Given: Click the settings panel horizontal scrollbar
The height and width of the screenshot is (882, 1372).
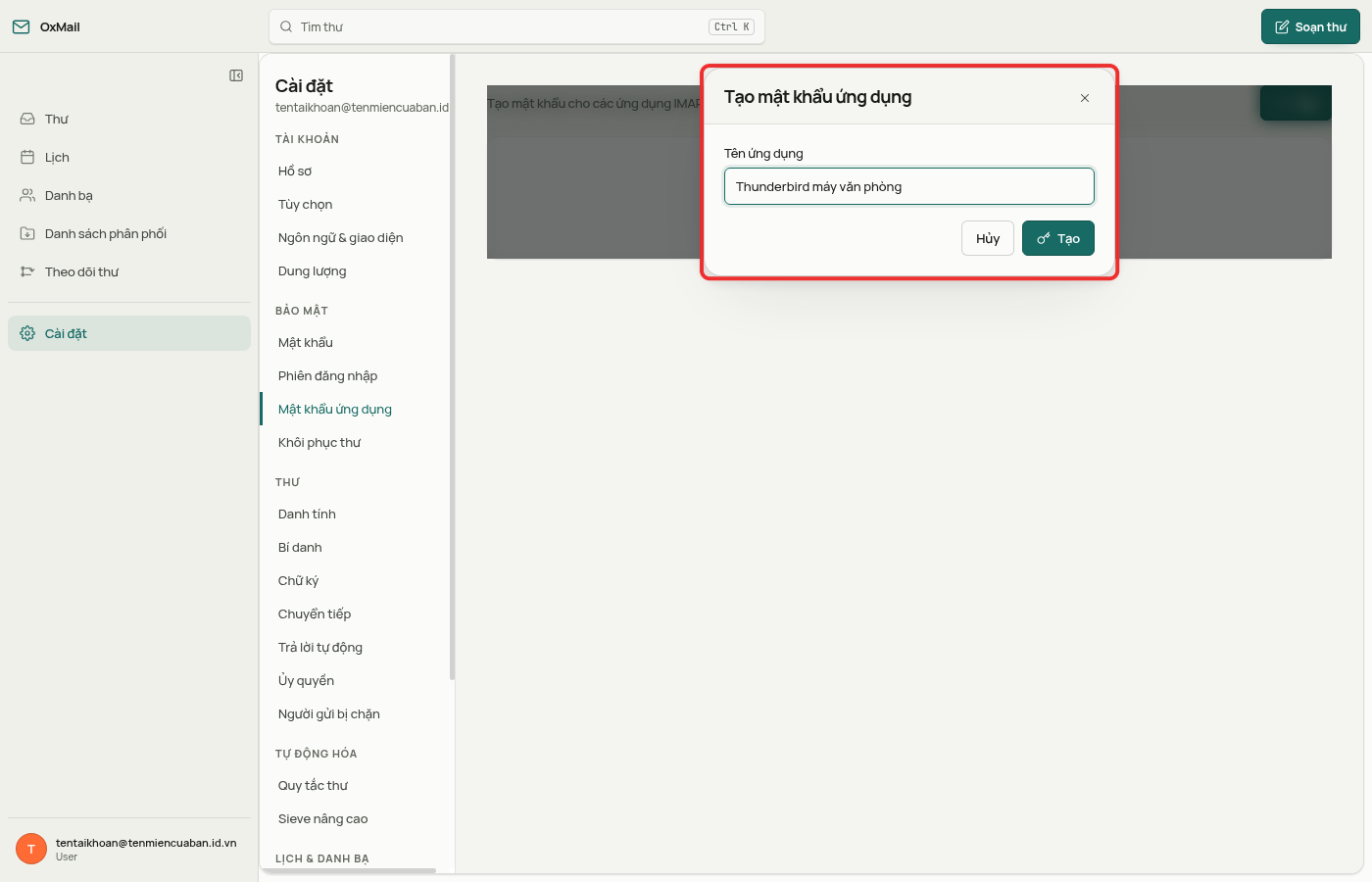Looking at the screenshot, I should (349, 870).
